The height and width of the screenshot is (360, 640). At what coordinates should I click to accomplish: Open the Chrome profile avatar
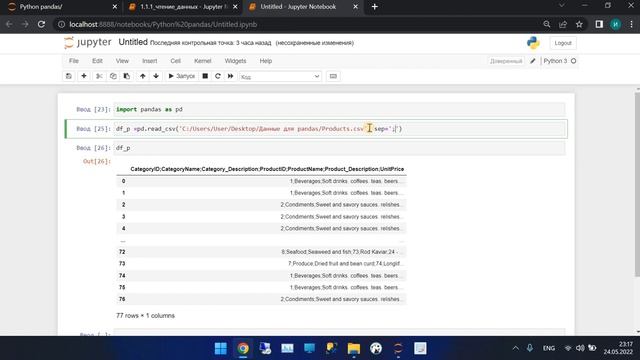616,24
